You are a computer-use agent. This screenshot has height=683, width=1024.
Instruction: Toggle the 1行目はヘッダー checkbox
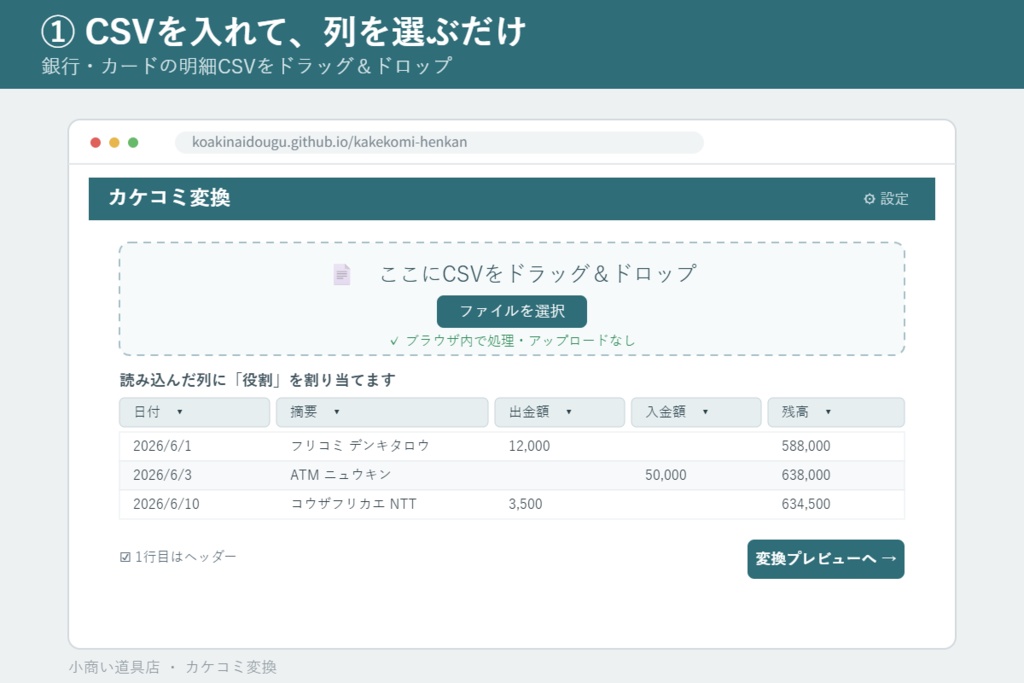[125, 557]
